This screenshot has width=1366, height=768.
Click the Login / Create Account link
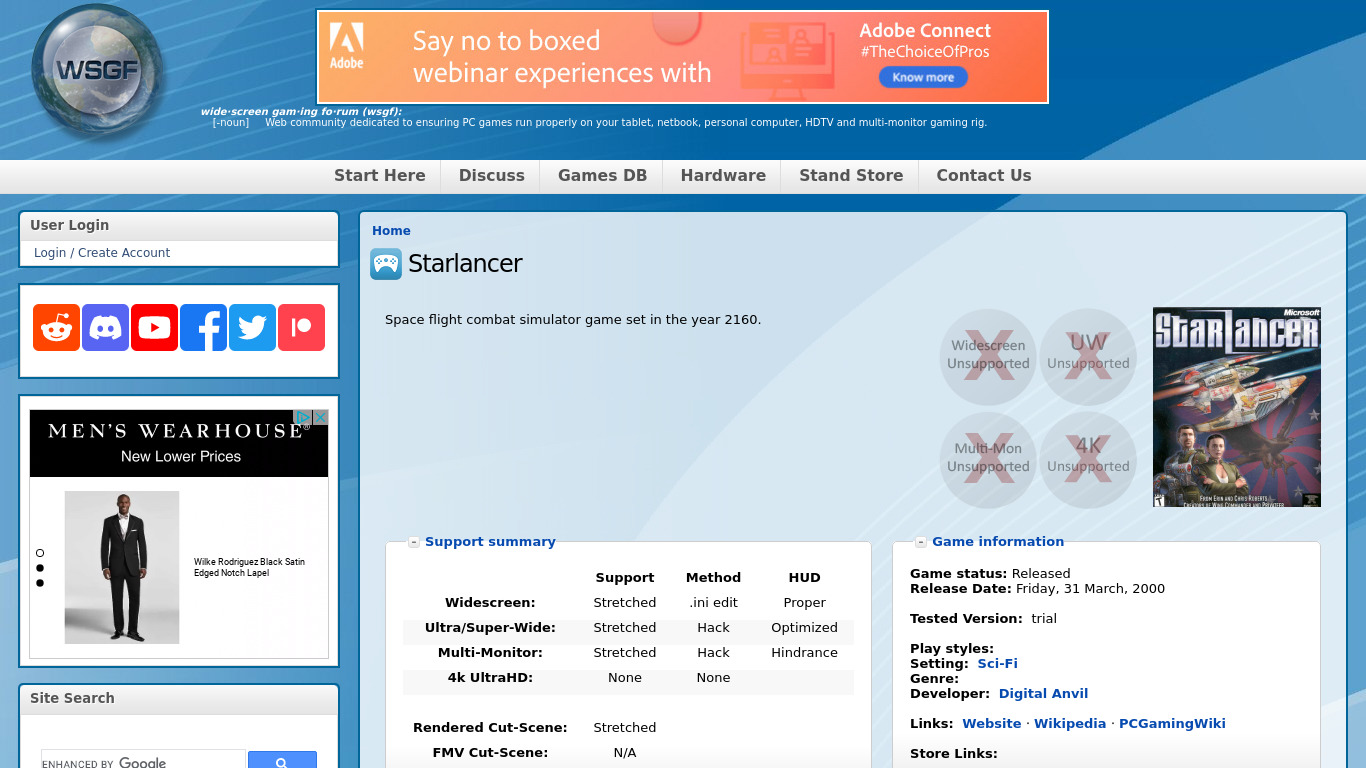(x=102, y=253)
